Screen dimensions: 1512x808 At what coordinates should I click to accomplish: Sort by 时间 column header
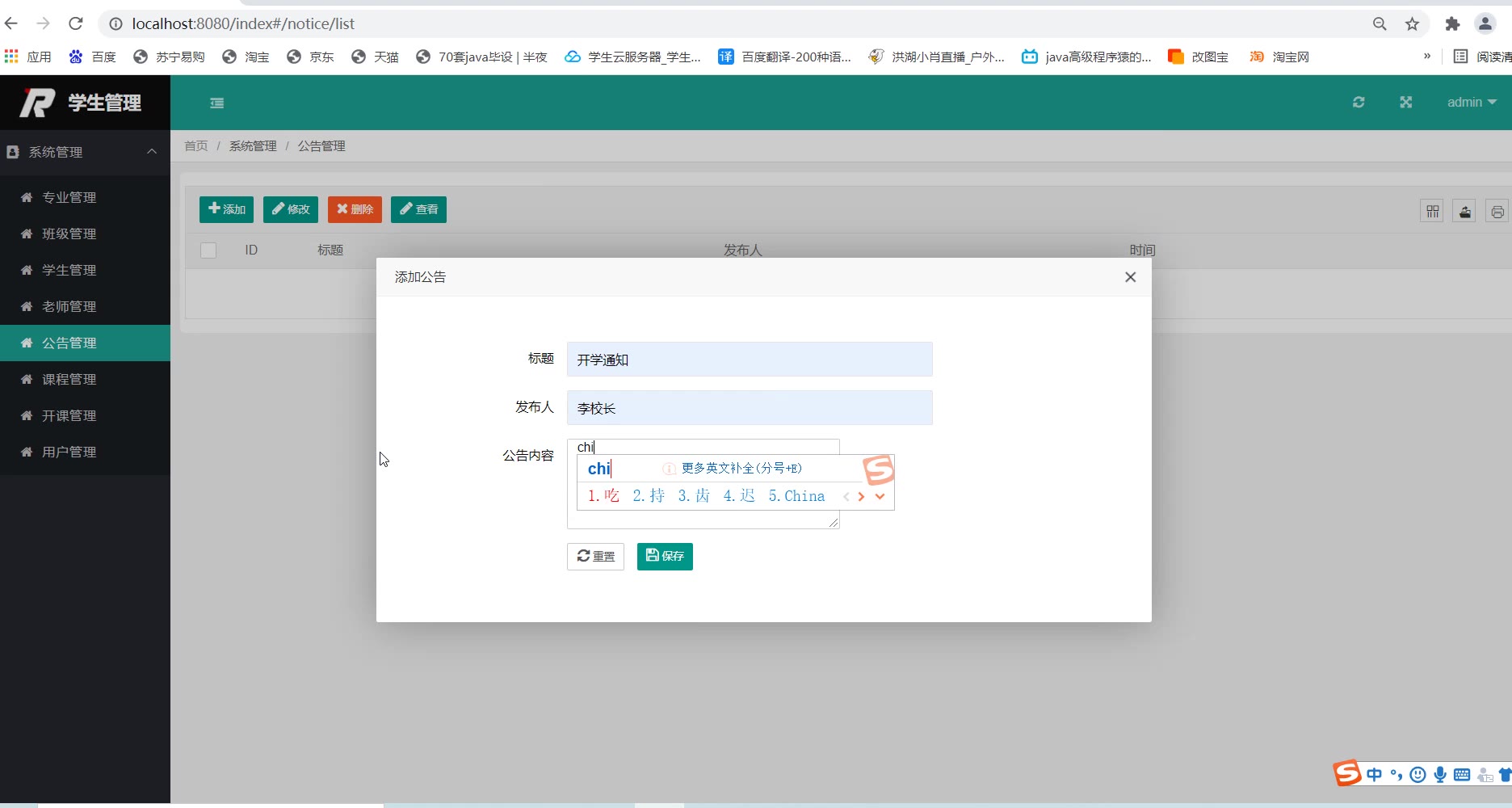coord(1142,250)
